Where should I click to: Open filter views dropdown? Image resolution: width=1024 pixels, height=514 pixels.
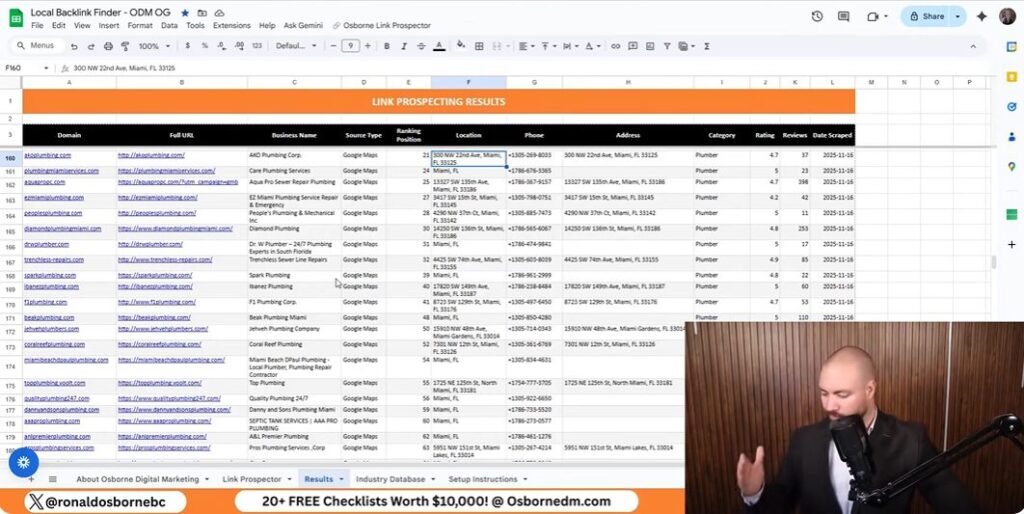(x=686, y=46)
